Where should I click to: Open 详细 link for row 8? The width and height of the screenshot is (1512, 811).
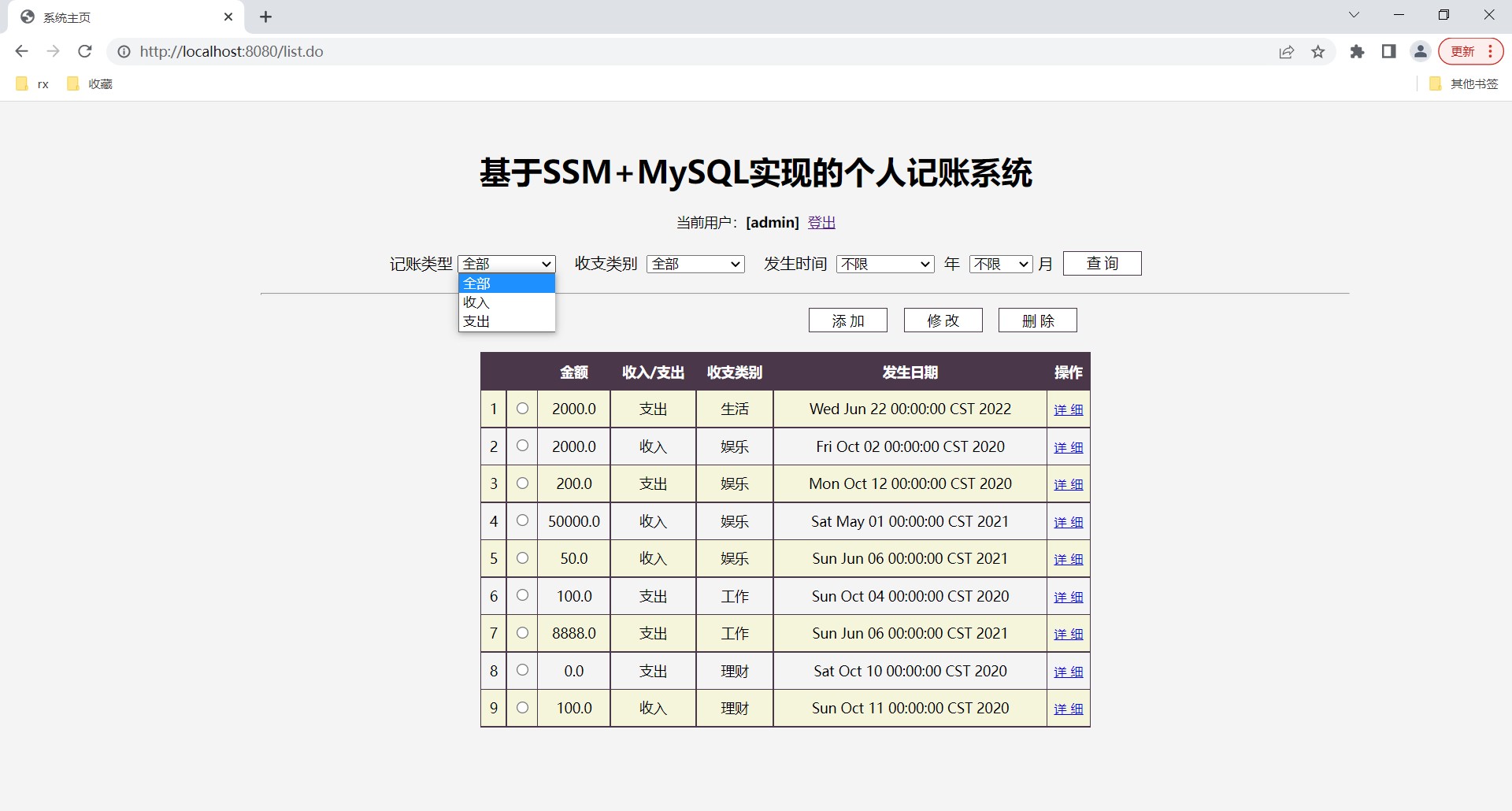click(1069, 672)
